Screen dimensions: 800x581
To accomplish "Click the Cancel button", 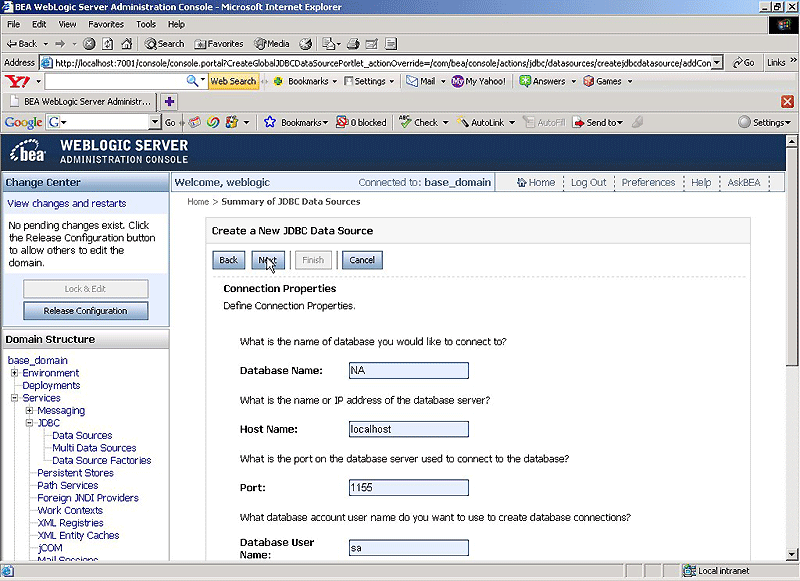I will tap(362, 260).
